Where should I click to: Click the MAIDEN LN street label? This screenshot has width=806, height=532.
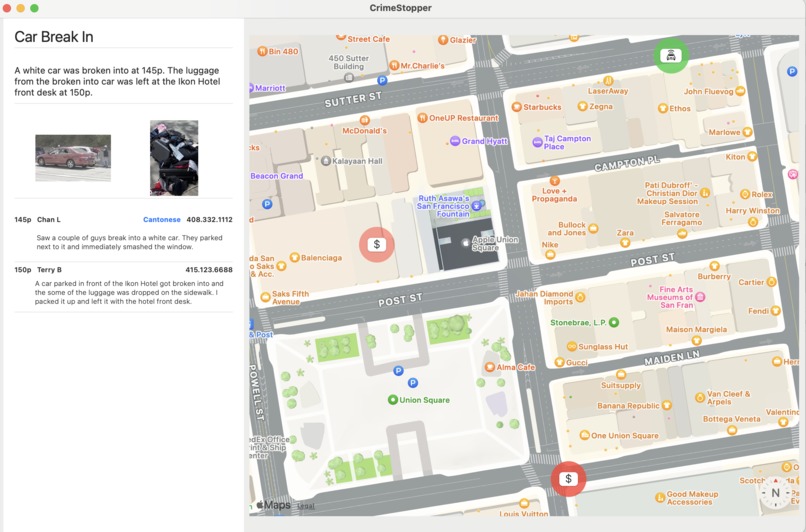click(672, 358)
